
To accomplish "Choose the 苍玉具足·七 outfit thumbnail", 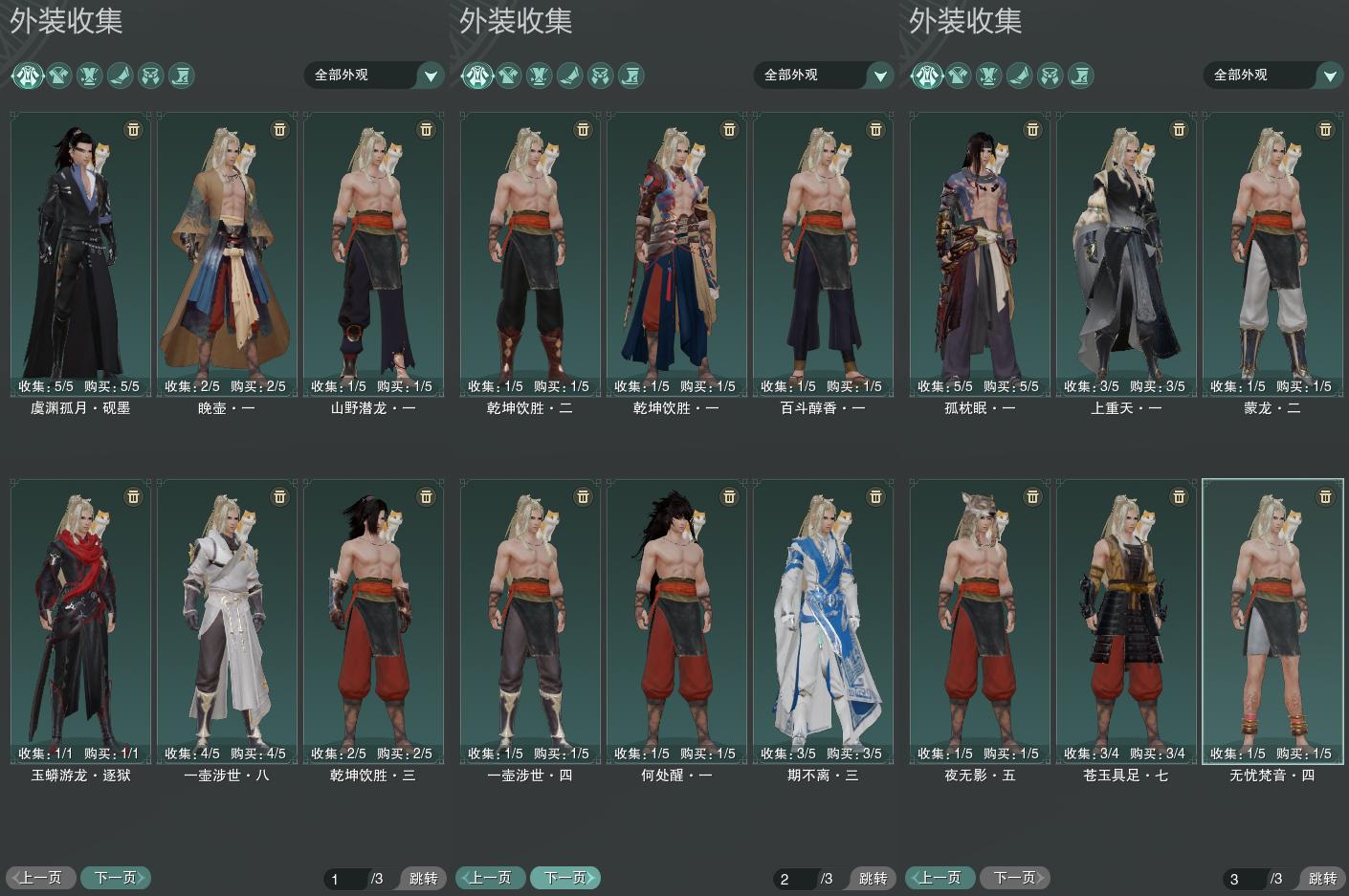I will point(1126,622).
